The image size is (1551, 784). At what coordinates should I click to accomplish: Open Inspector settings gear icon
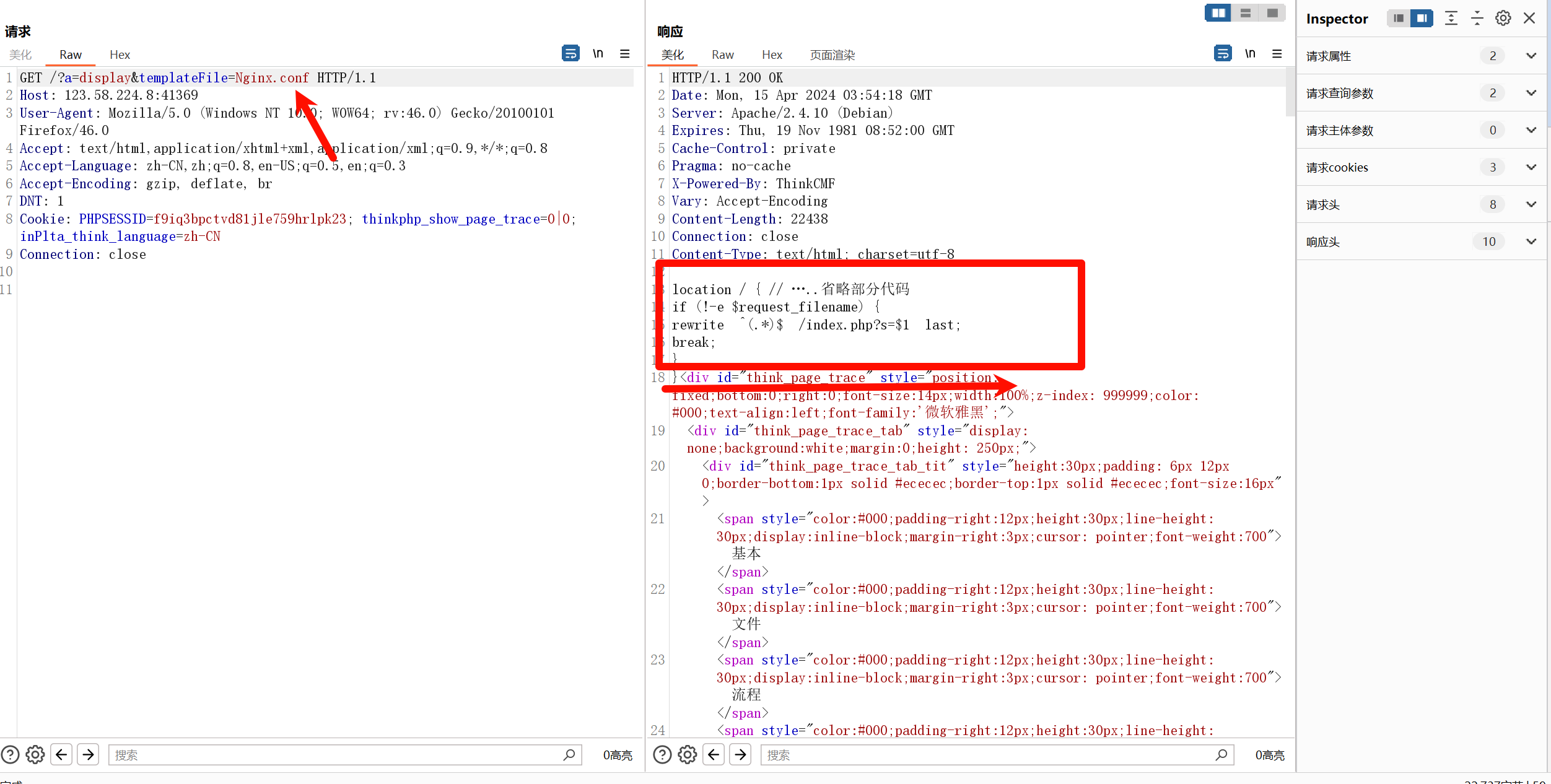pos(1503,19)
